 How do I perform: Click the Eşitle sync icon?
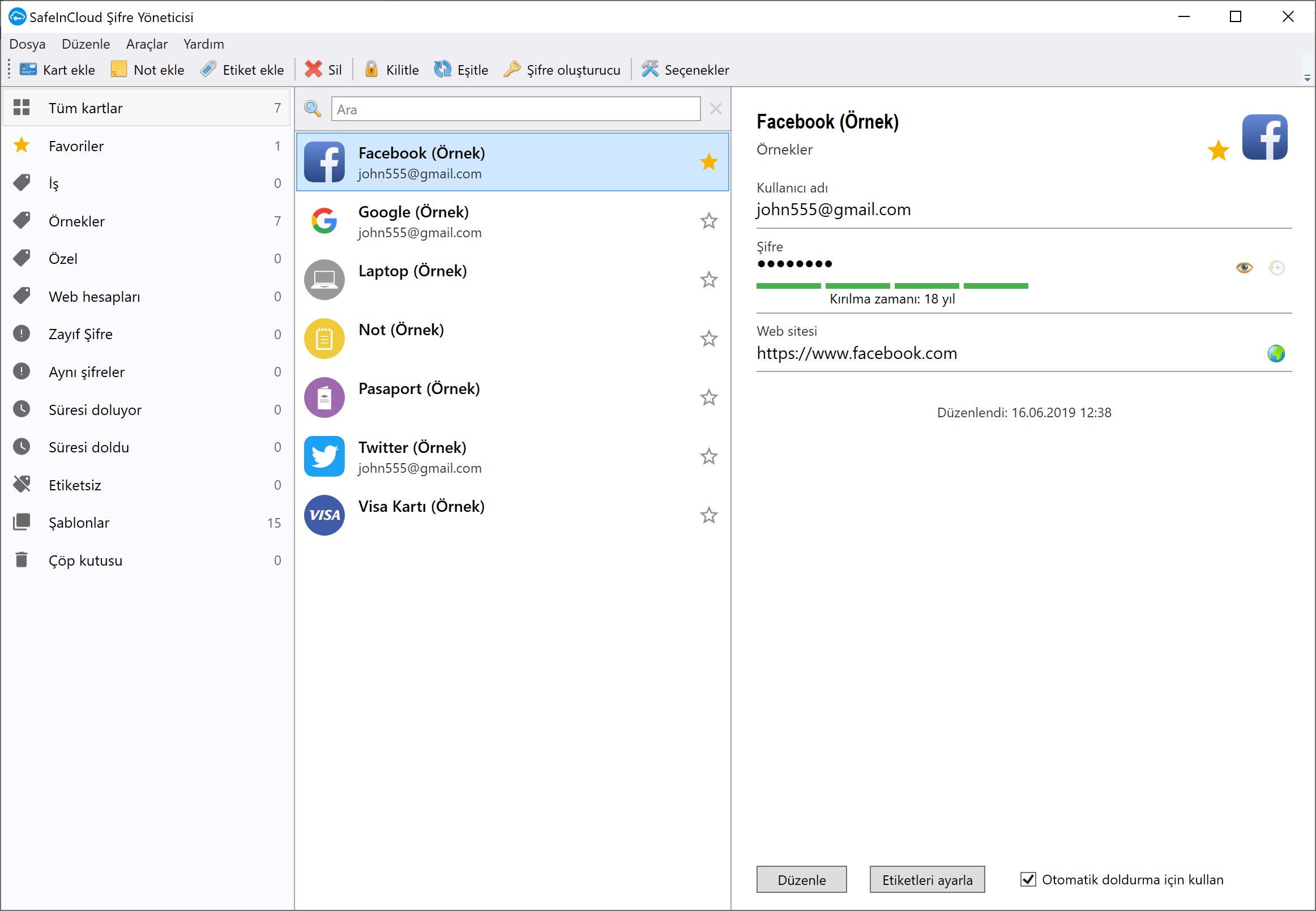(x=442, y=70)
